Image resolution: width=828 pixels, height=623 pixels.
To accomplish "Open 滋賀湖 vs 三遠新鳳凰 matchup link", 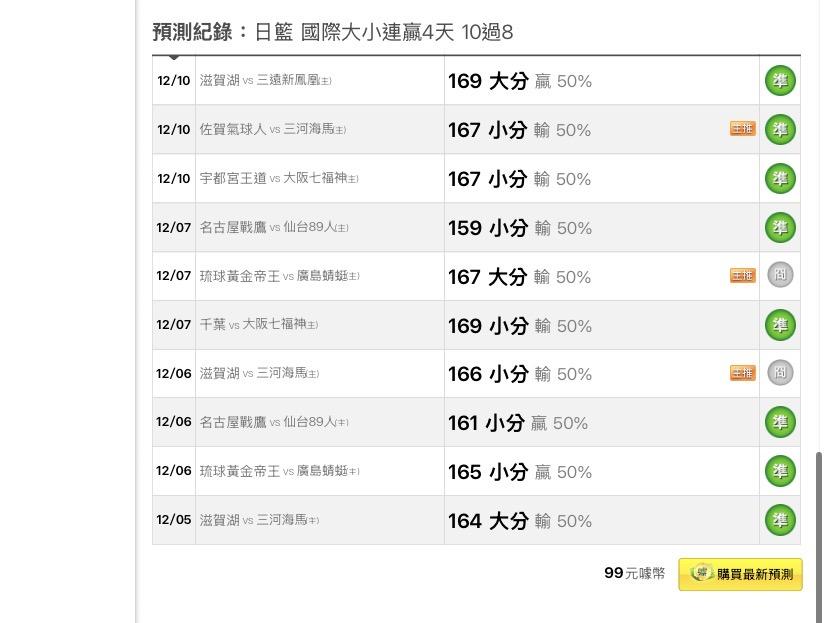I will tap(265, 81).
